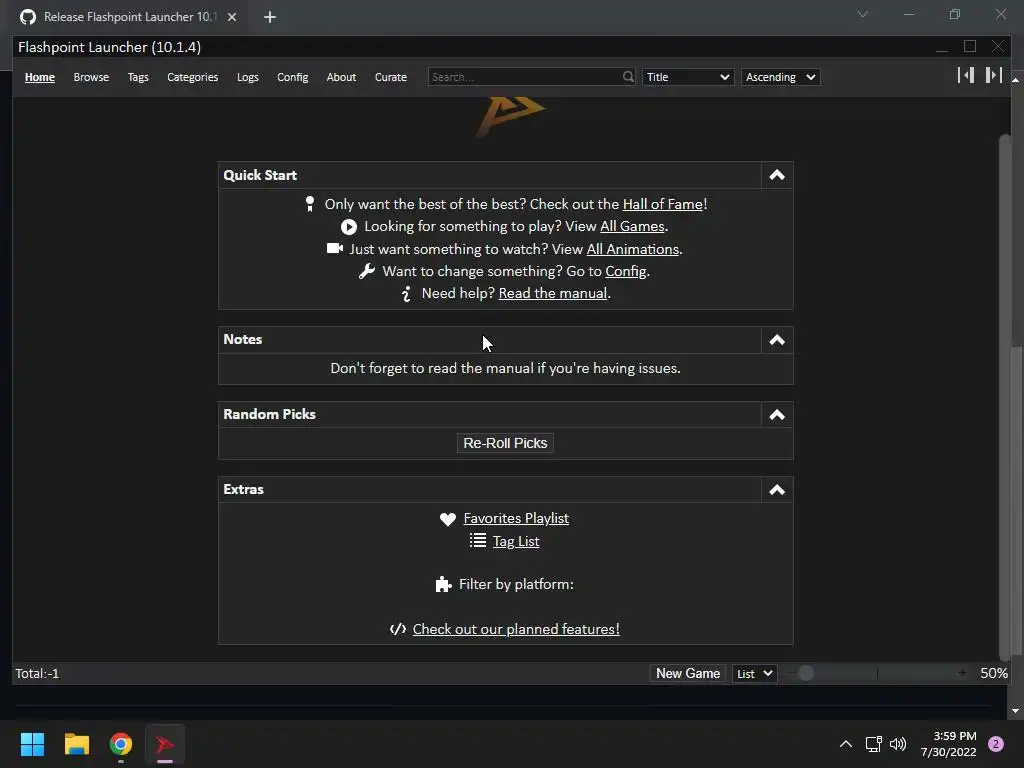Click the code icon beside planned features

coord(398,630)
